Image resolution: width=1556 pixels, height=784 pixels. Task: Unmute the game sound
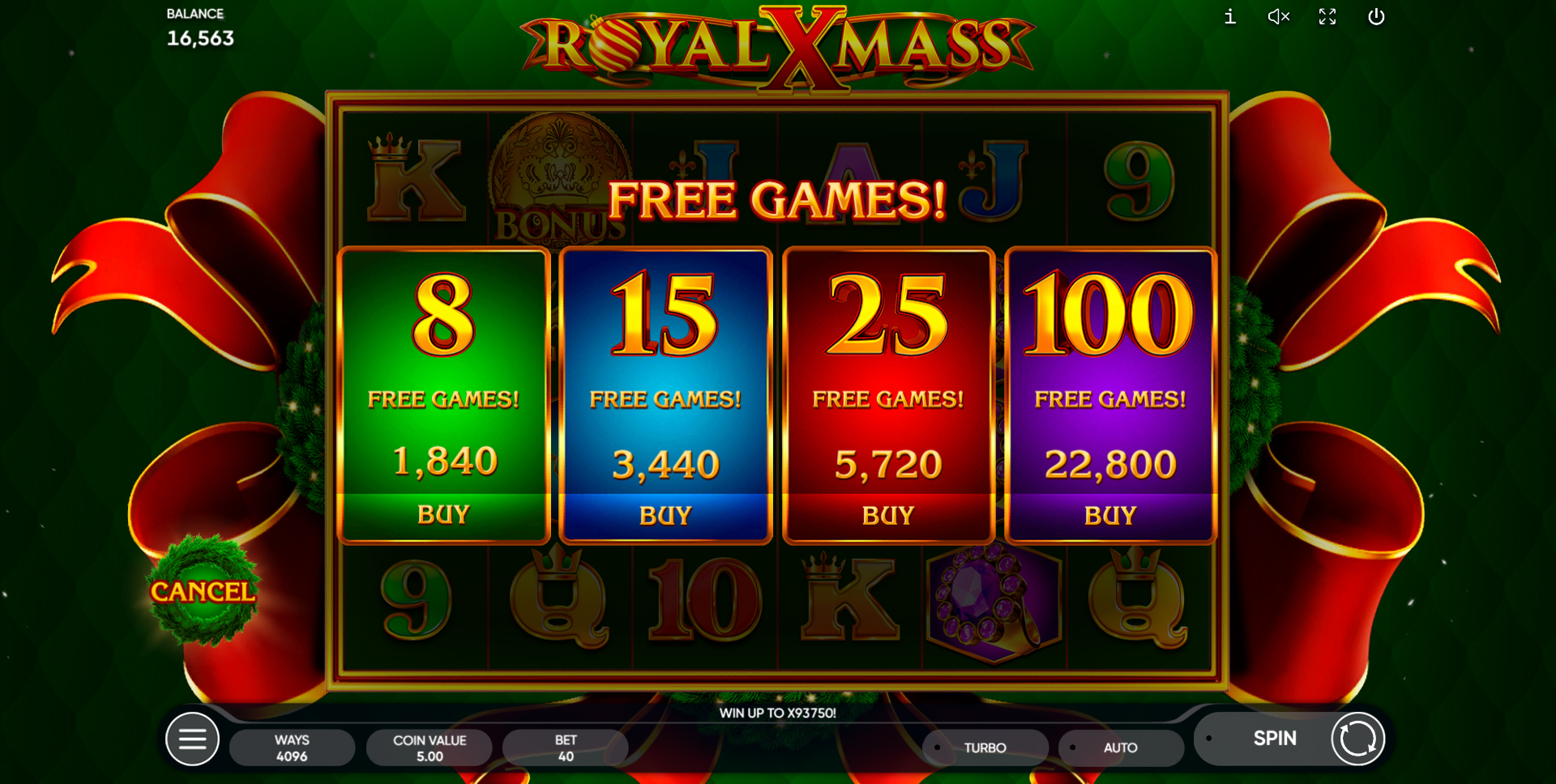click(1279, 16)
